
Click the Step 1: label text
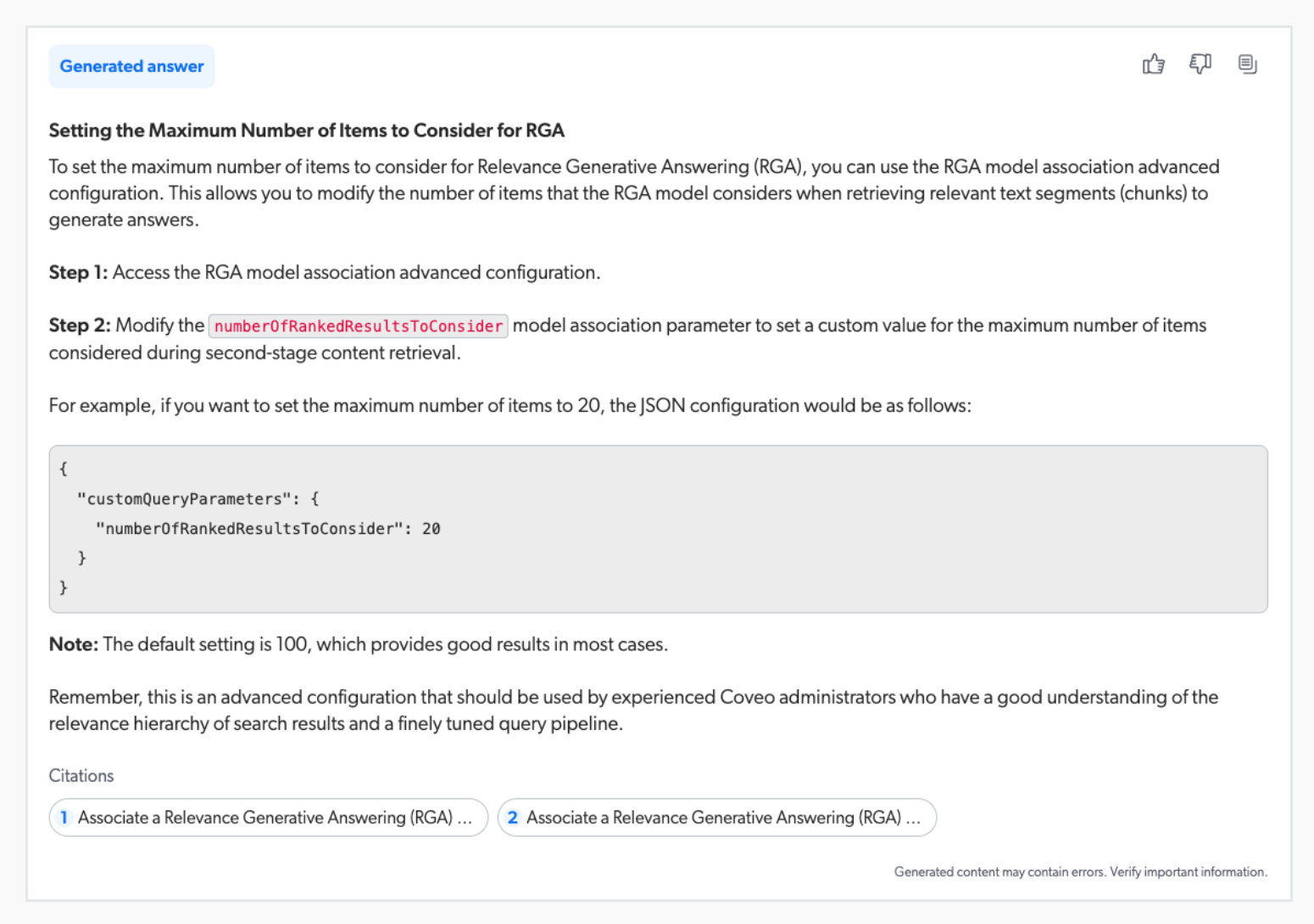(x=78, y=272)
